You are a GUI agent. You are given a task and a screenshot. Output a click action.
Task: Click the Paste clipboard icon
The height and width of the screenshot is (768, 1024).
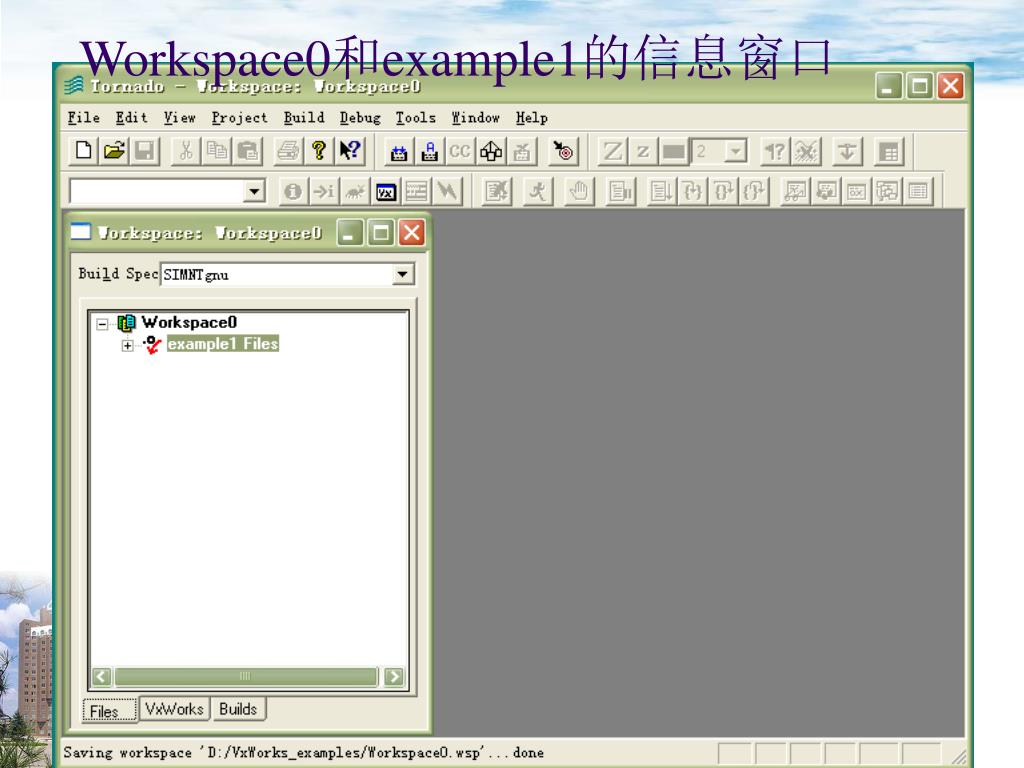click(x=247, y=152)
